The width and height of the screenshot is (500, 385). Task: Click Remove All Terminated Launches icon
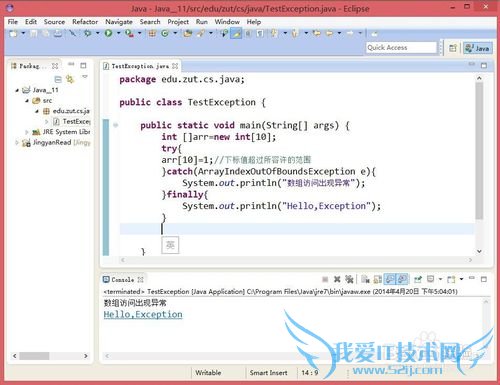(349, 279)
